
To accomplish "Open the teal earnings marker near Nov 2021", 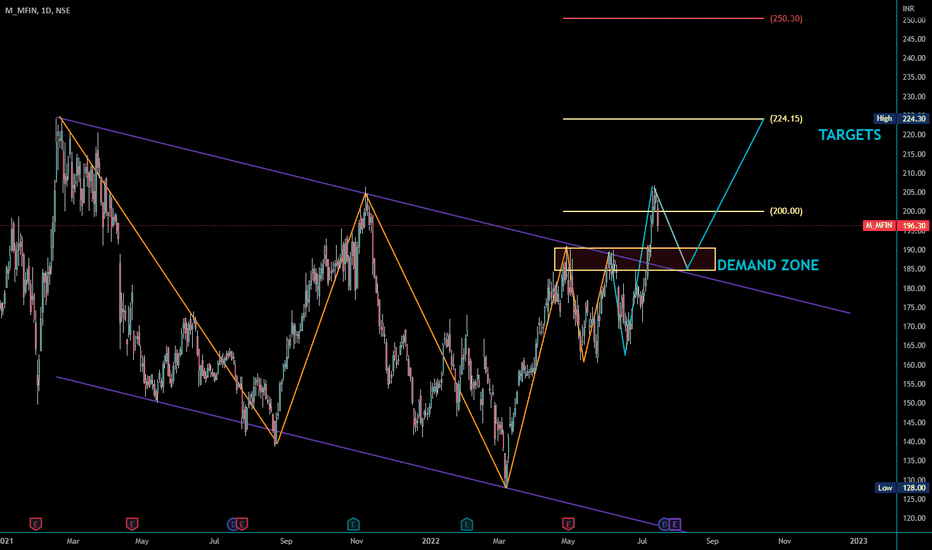I will tap(353, 524).
